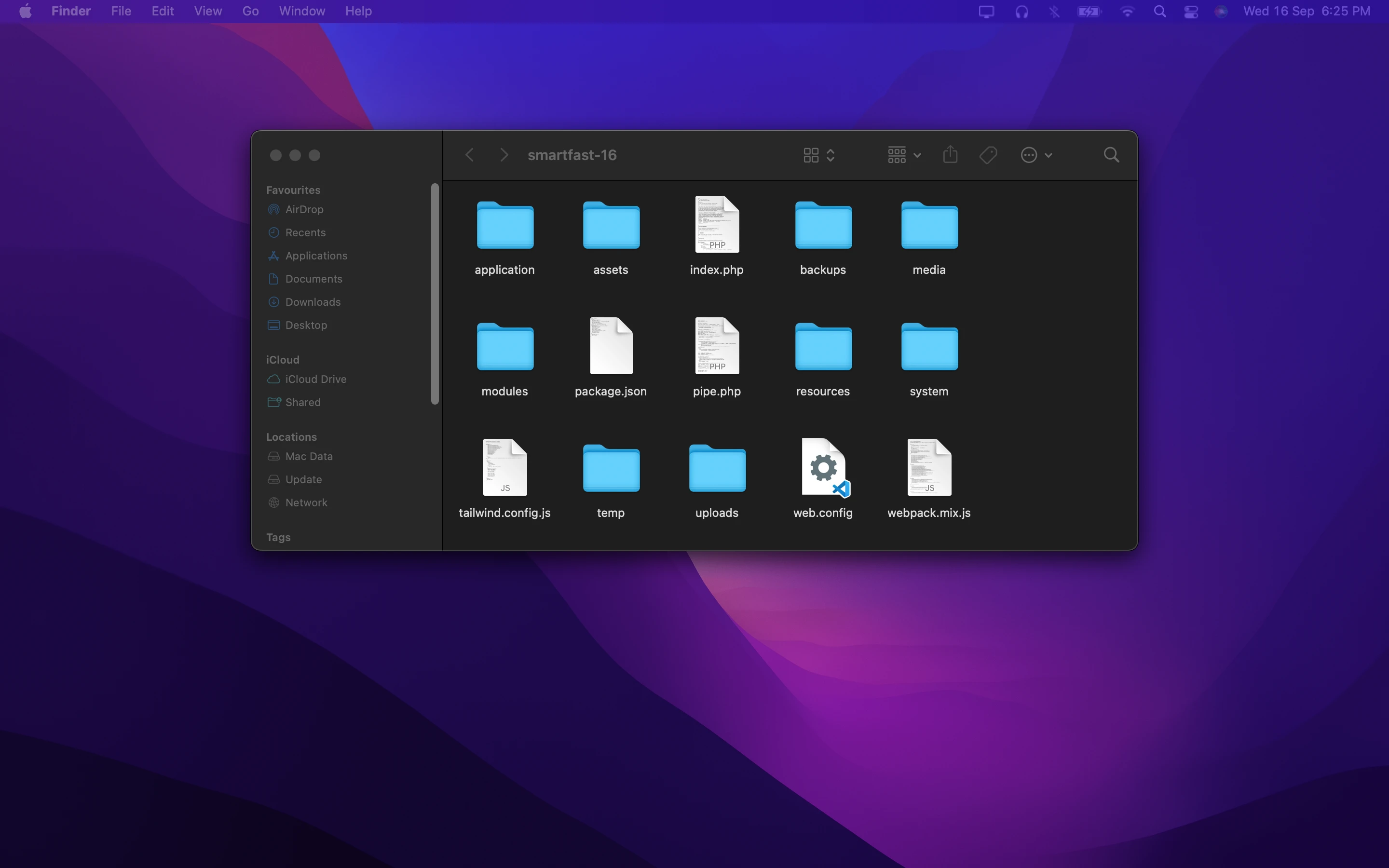Viewport: 1389px width, 868px height.
Task: Open Spotlight search in menu bar
Action: tap(1160, 12)
